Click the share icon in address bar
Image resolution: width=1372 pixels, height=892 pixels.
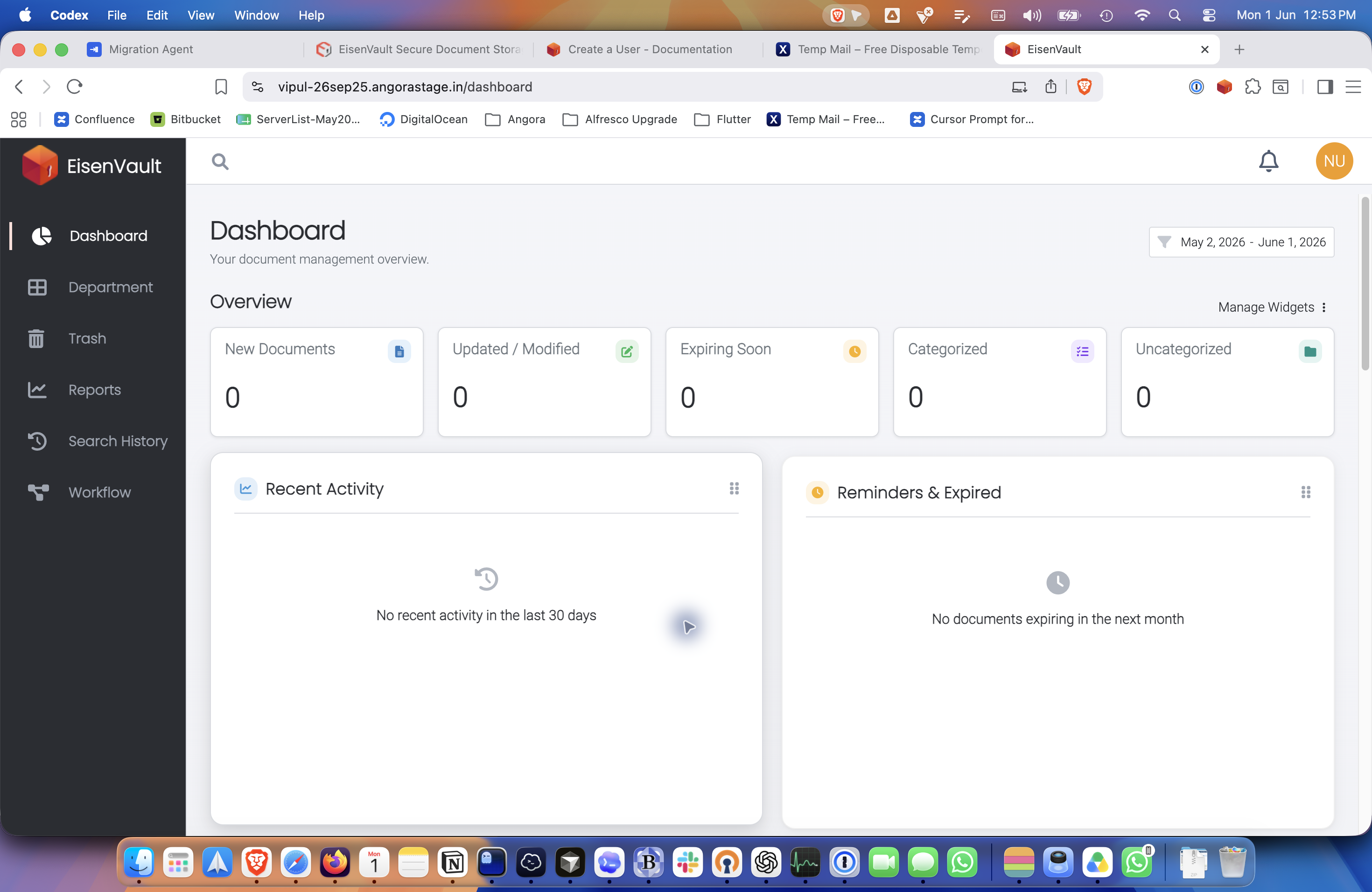(x=1050, y=86)
